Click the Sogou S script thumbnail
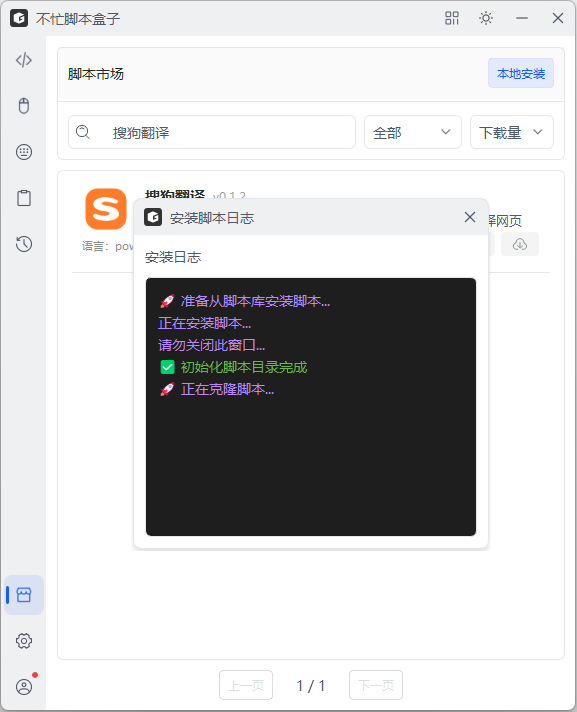 pyautogui.click(x=106, y=209)
